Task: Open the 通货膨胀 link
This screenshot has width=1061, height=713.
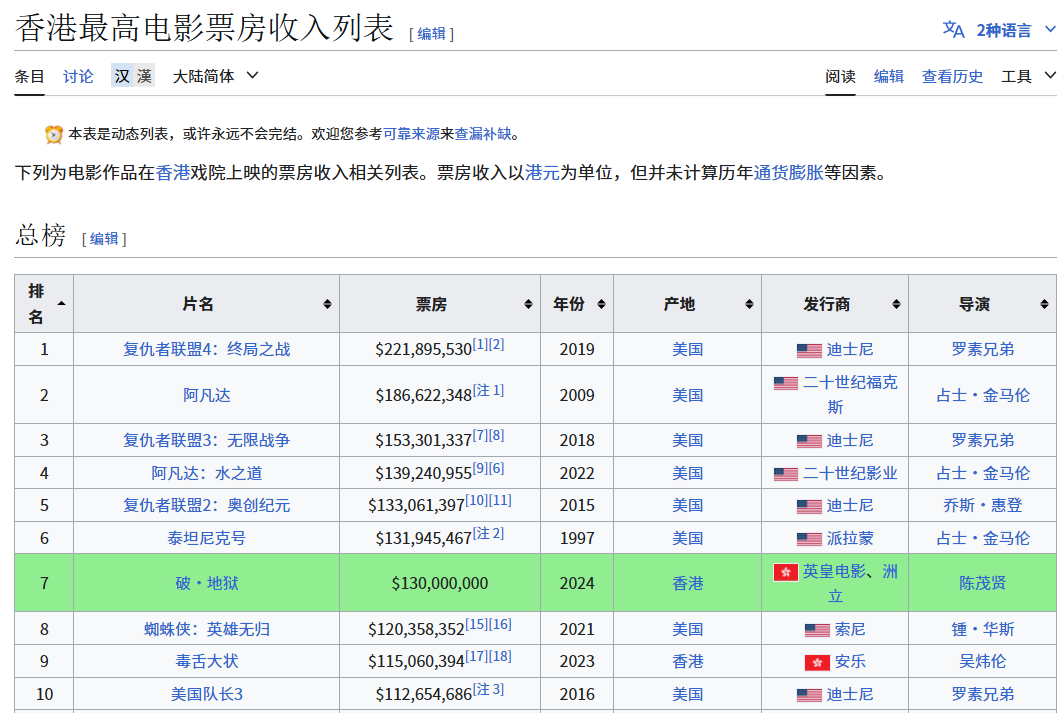Action: tap(788, 172)
